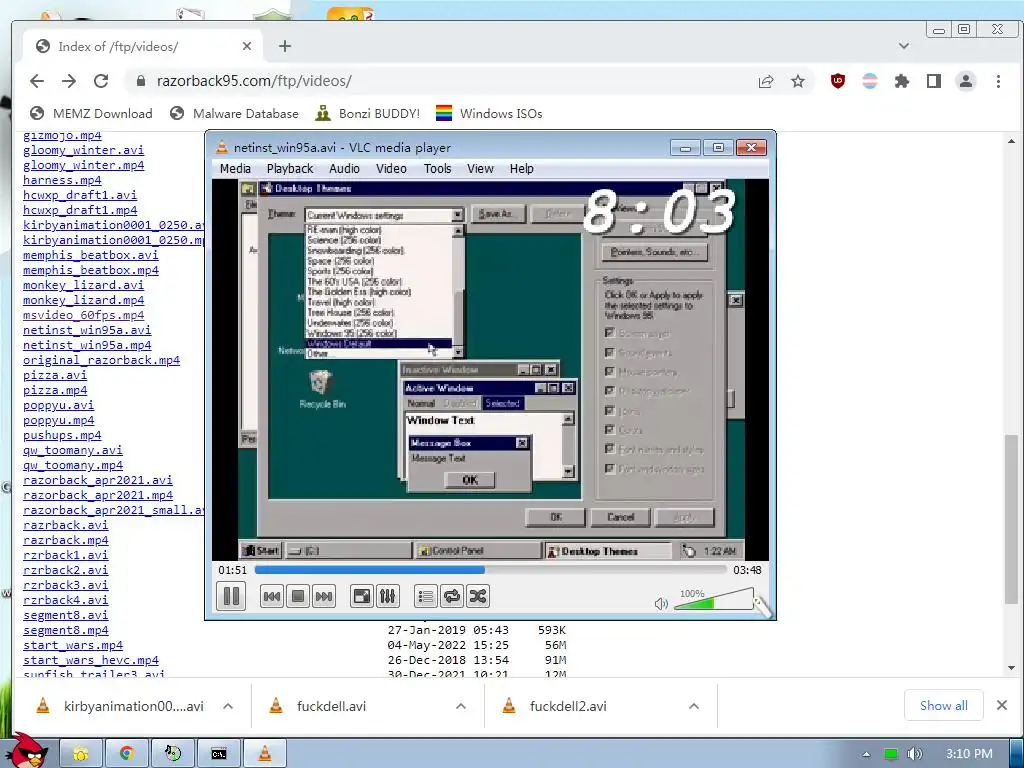Open file explorer taskbar icon
Image resolution: width=1024 pixels, height=768 pixels.
pos(81,754)
